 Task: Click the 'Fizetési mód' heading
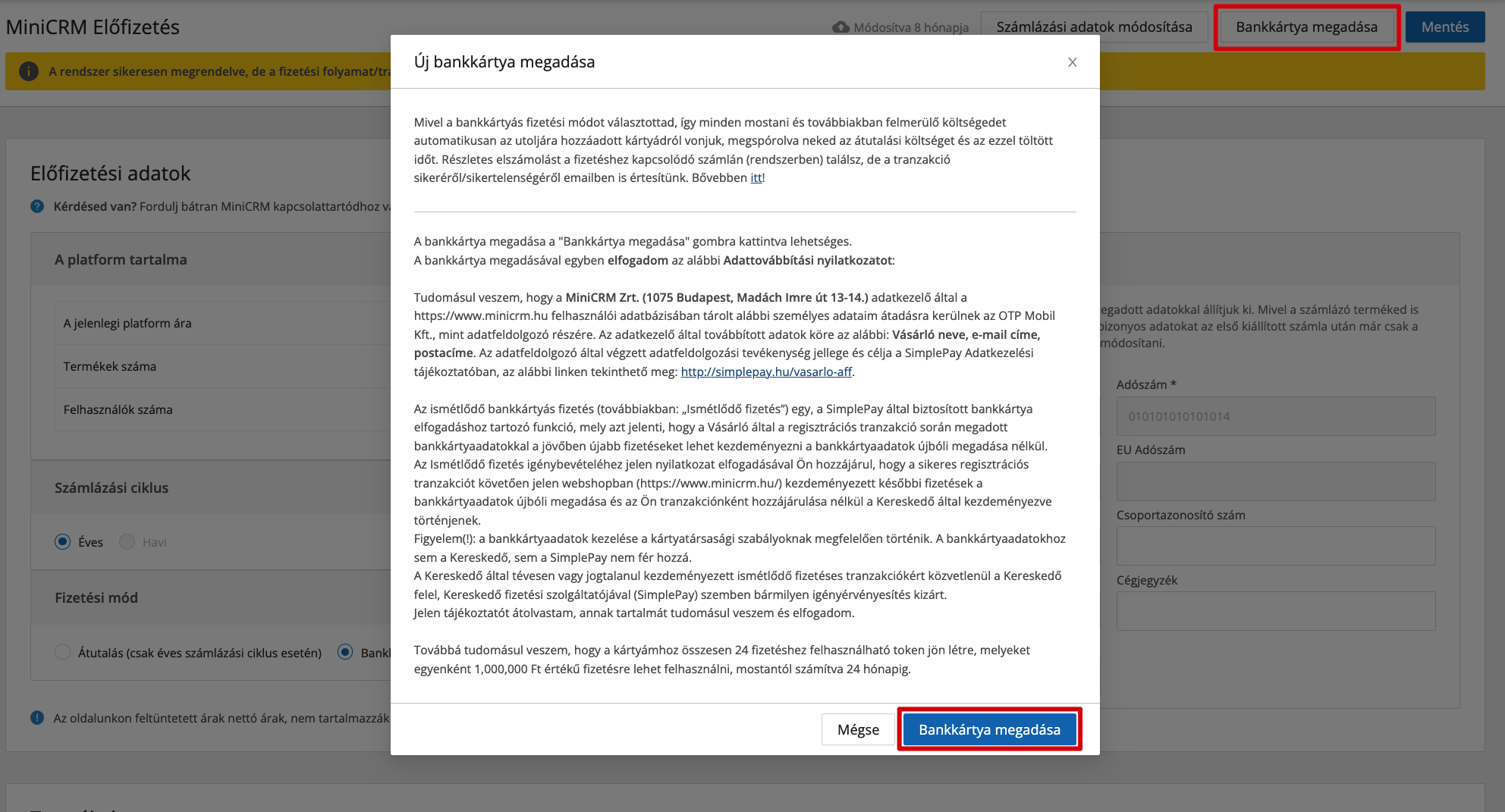point(96,598)
